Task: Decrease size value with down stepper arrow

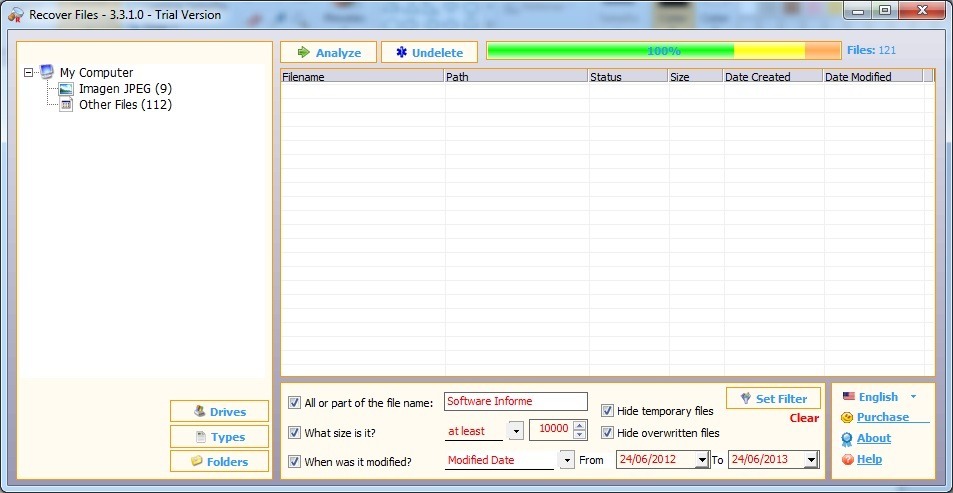Action: click(580, 434)
